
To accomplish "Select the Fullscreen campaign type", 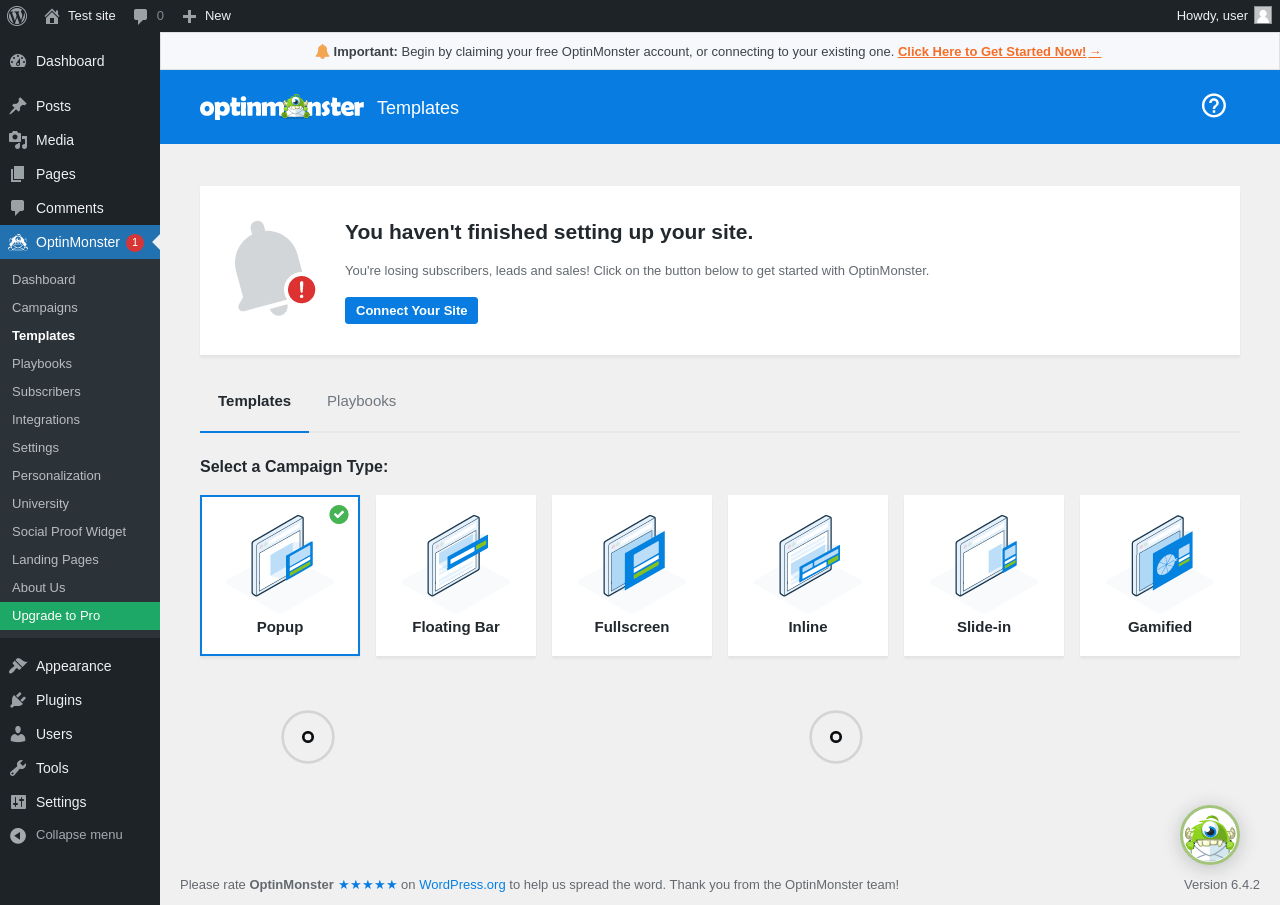I will tap(632, 575).
